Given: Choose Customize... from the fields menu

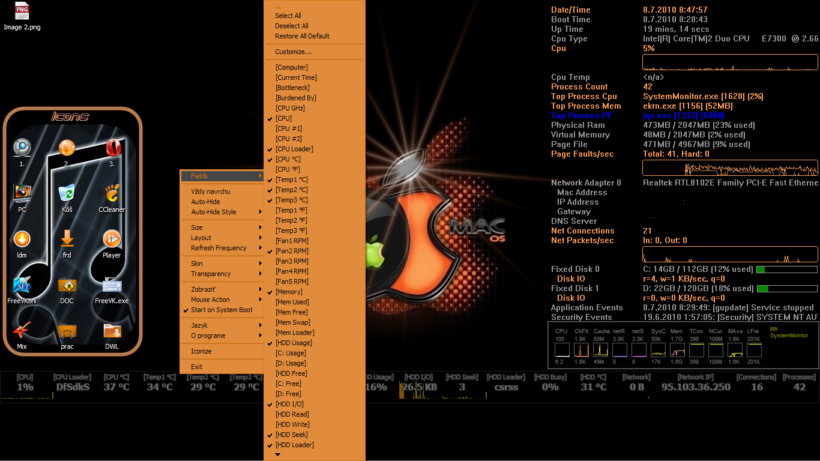Looking at the screenshot, I should coord(293,52).
